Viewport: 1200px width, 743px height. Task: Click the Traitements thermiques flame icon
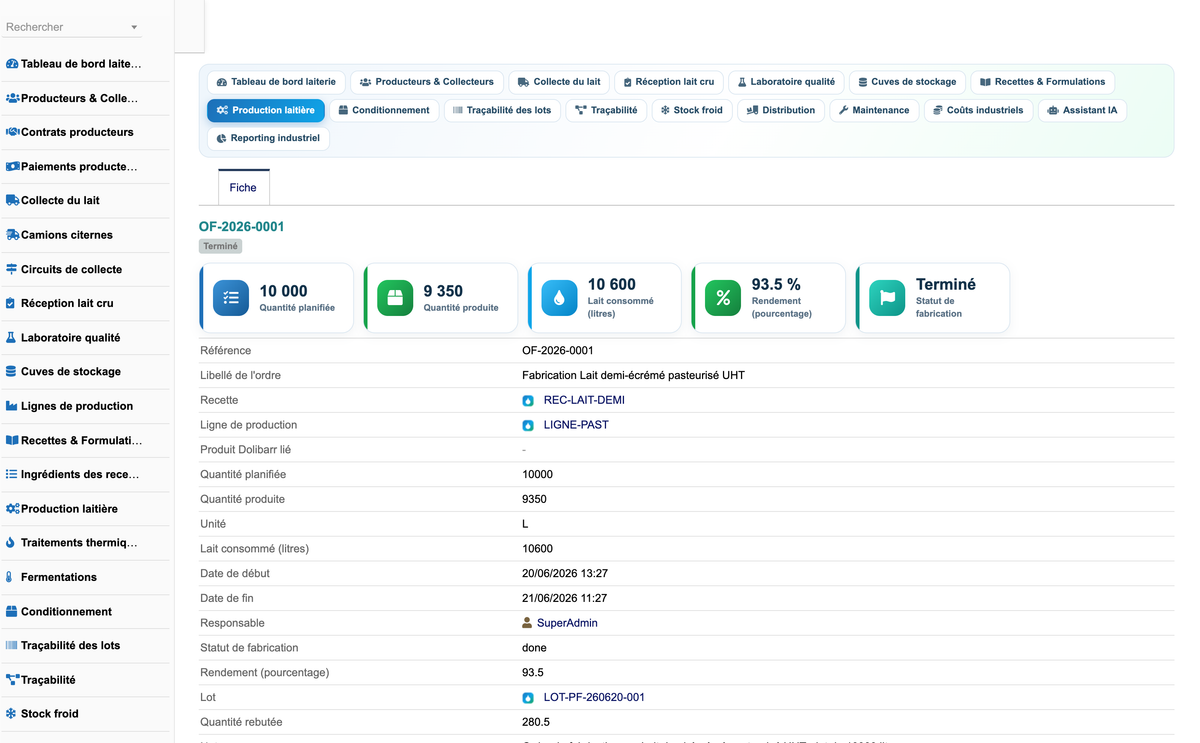pos(10,543)
